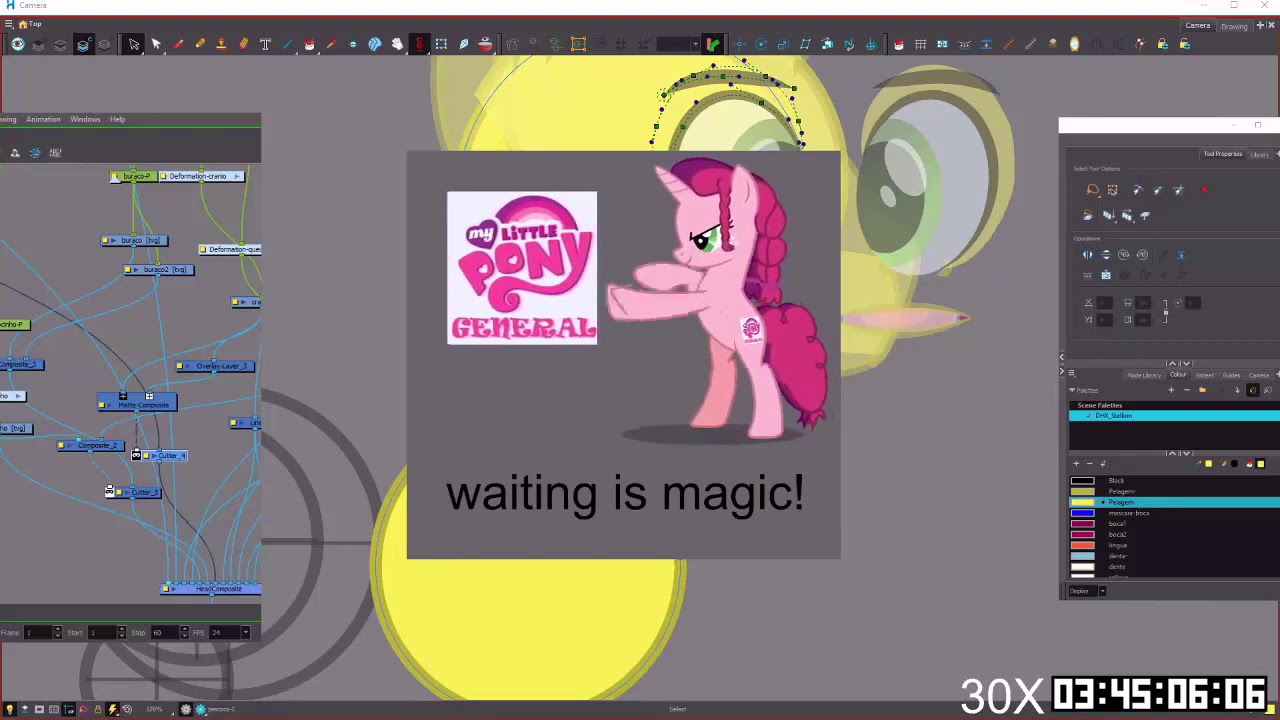Select the Eraser tool
1280x720 pixels.
click(x=243, y=44)
